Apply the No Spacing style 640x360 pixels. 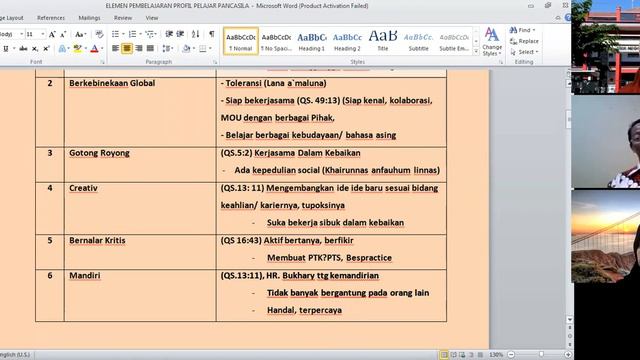(276, 41)
